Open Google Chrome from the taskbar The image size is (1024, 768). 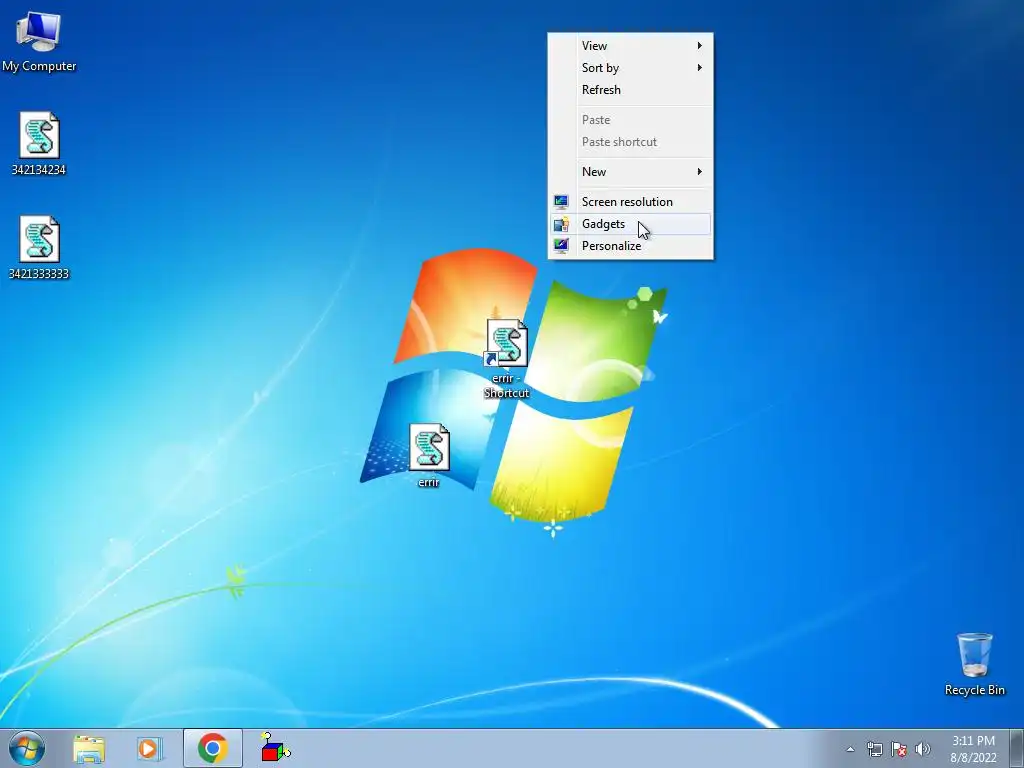(212, 748)
